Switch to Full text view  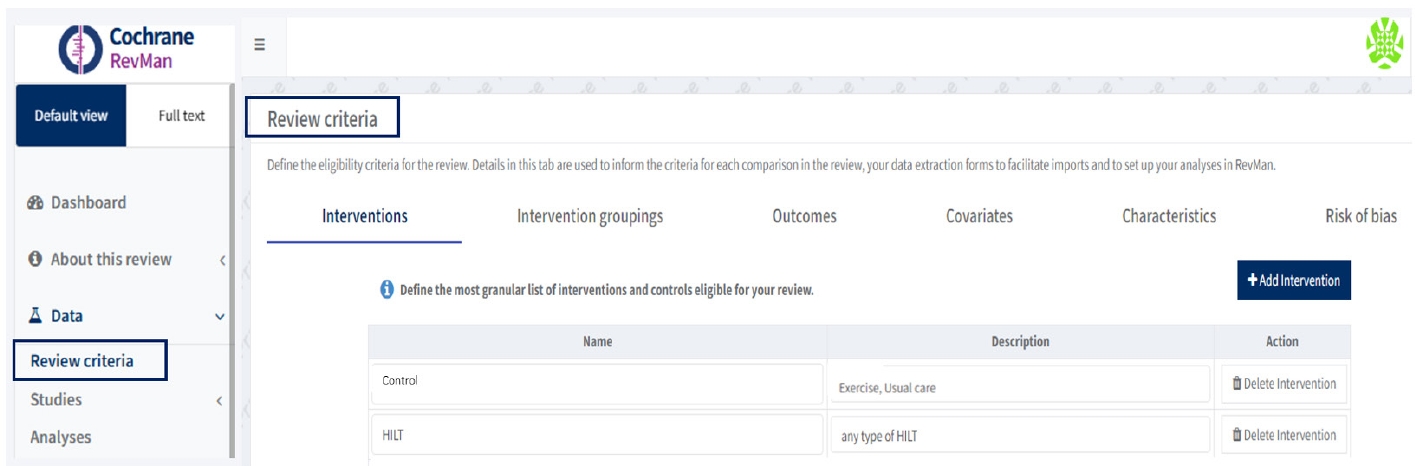pyautogui.click(x=181, y=116)
